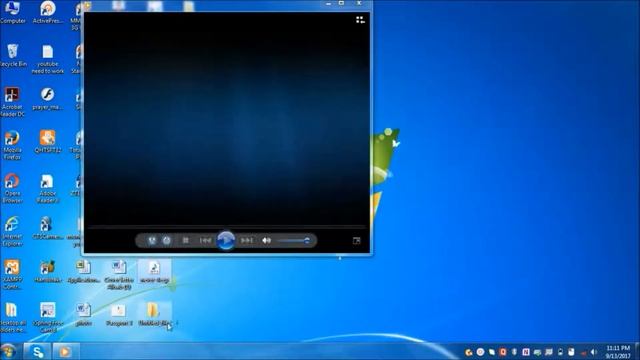Viewport: 640px width, 360px height.
Task: Maximize the media player window
Action: (x=342, y=3)
